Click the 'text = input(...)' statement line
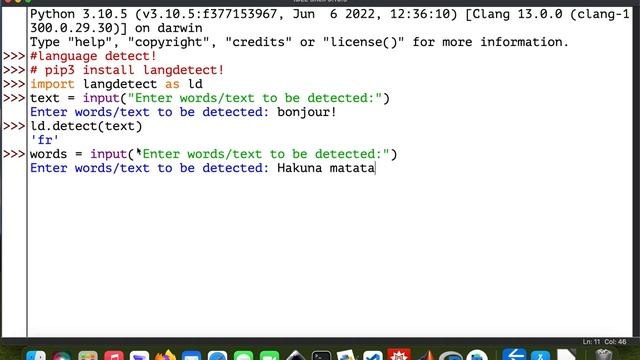Image resolution: width=640 pixels, height=360 pixels. click(210, 98)
